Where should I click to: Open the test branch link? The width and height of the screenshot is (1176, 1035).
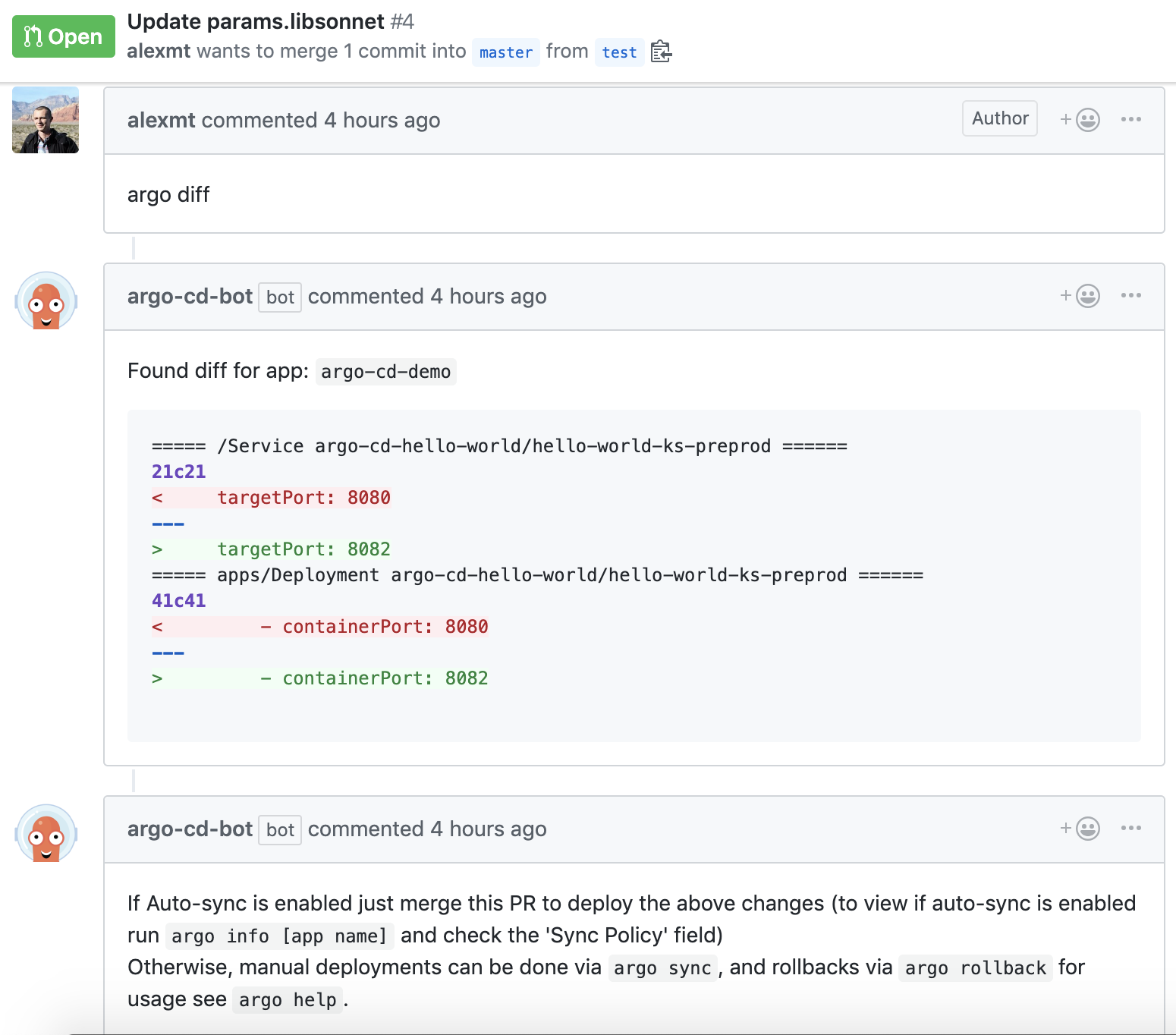click(619, 52)
